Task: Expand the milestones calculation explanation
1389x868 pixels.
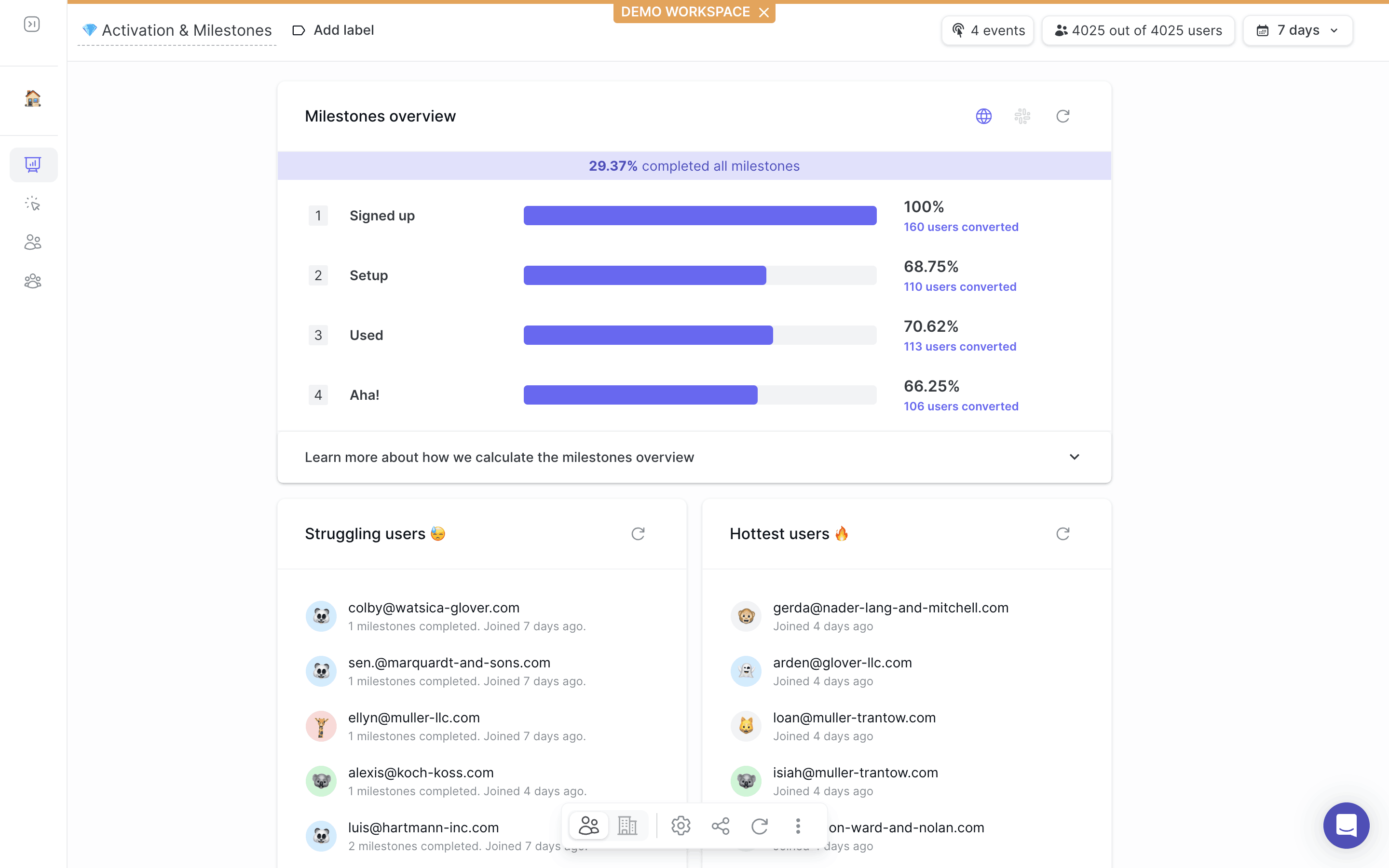Action: coord(1074,457)
